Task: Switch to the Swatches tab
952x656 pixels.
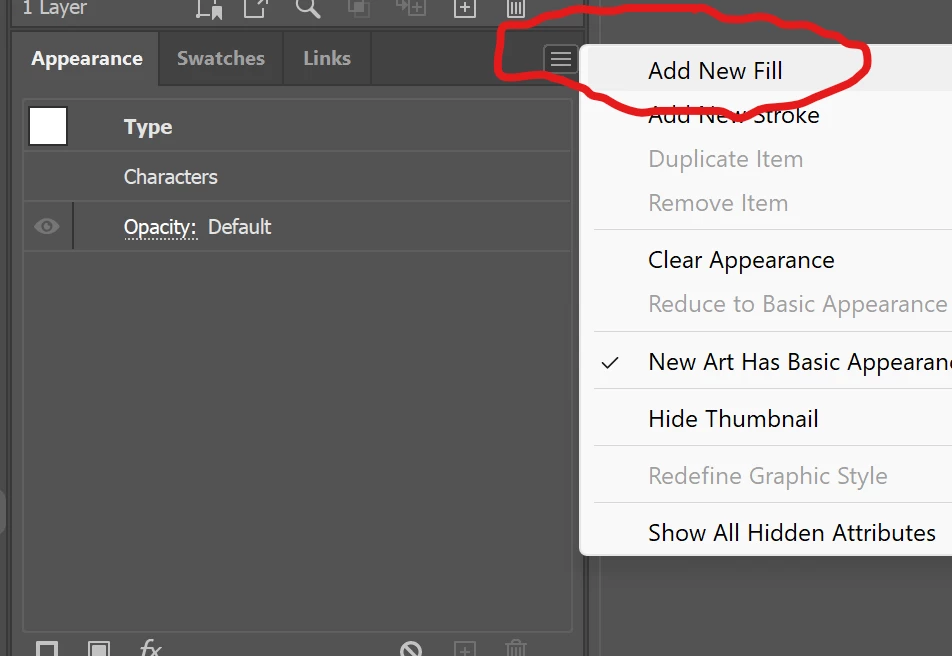Action: 221,58
